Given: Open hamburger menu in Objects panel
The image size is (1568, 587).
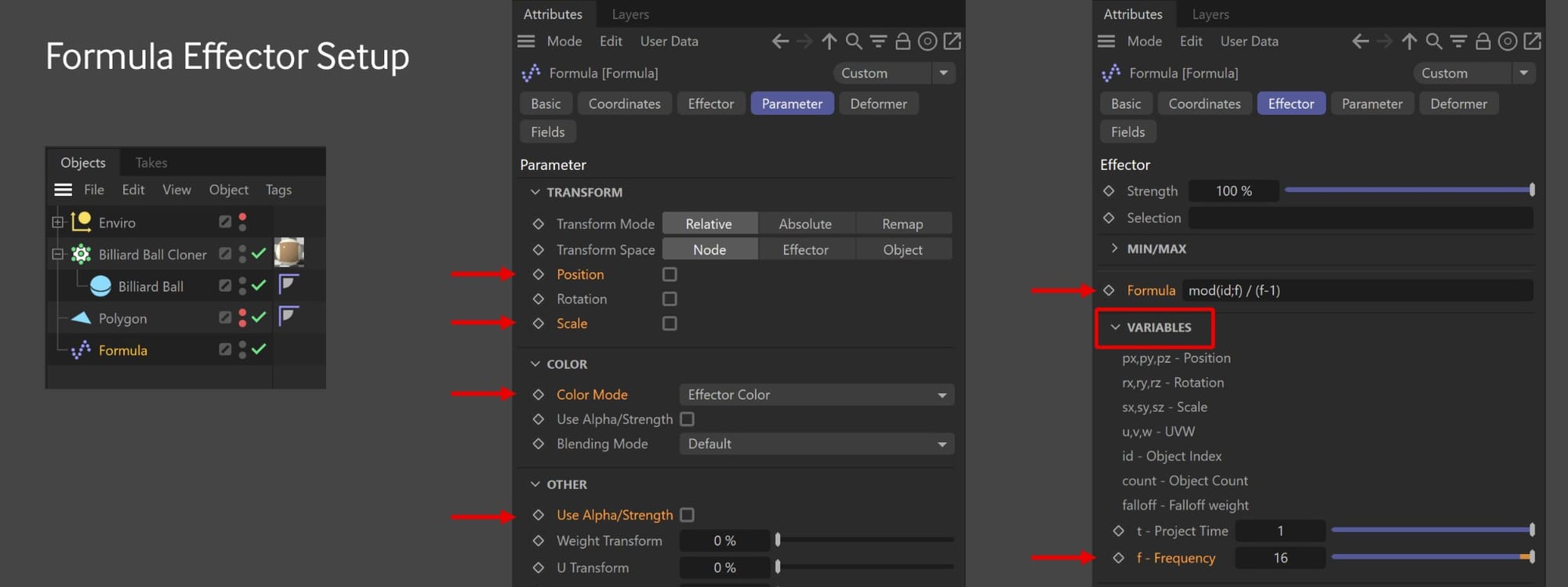Looking at the screenshot, I should tap(64, 190).
